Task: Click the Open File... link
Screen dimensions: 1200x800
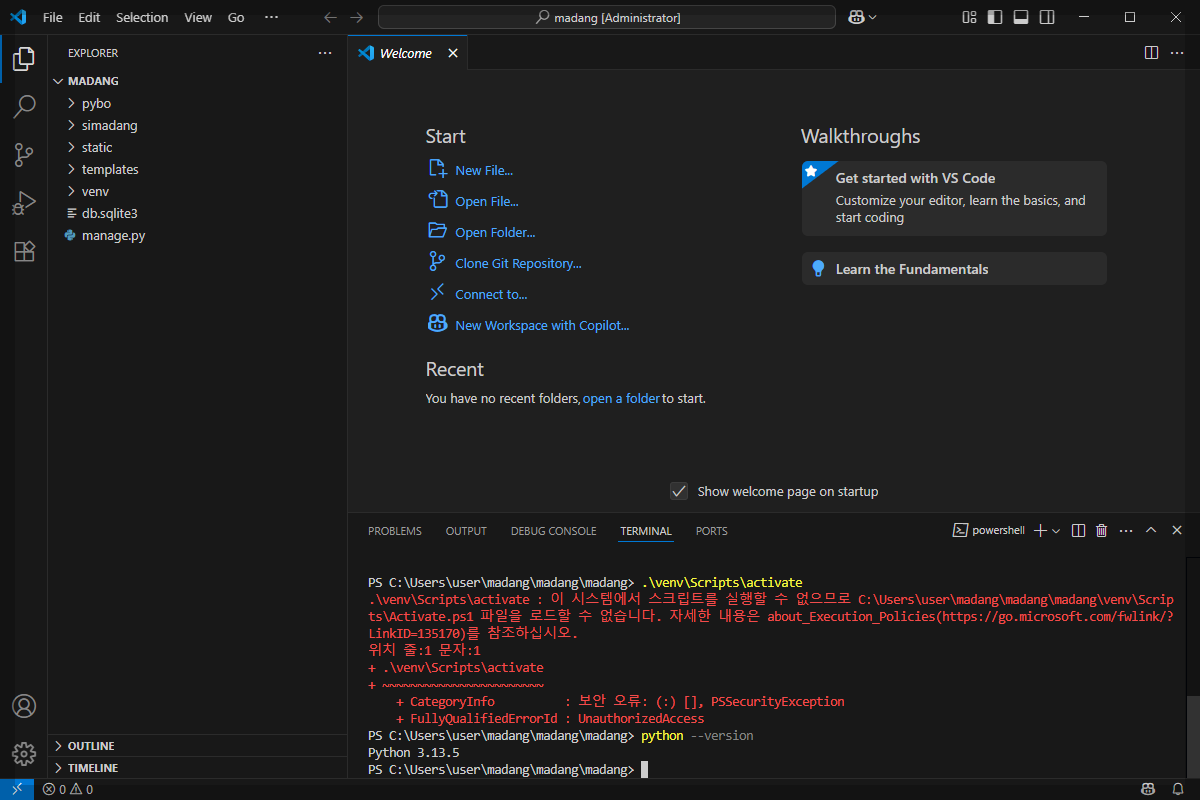Action: (473, 201)
